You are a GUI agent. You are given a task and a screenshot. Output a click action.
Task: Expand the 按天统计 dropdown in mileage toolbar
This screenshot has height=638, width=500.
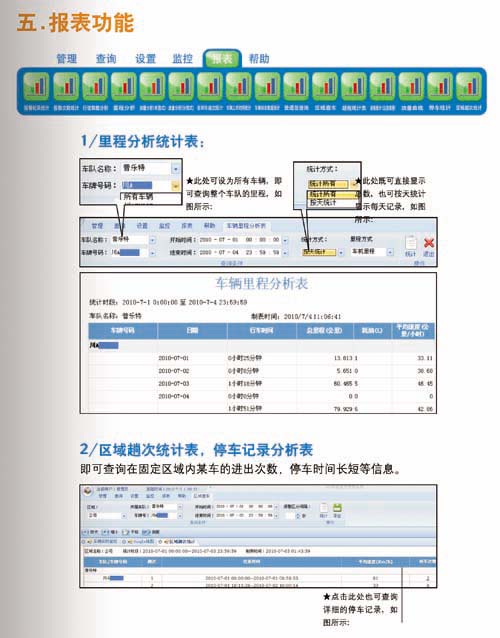click(341, 253)
